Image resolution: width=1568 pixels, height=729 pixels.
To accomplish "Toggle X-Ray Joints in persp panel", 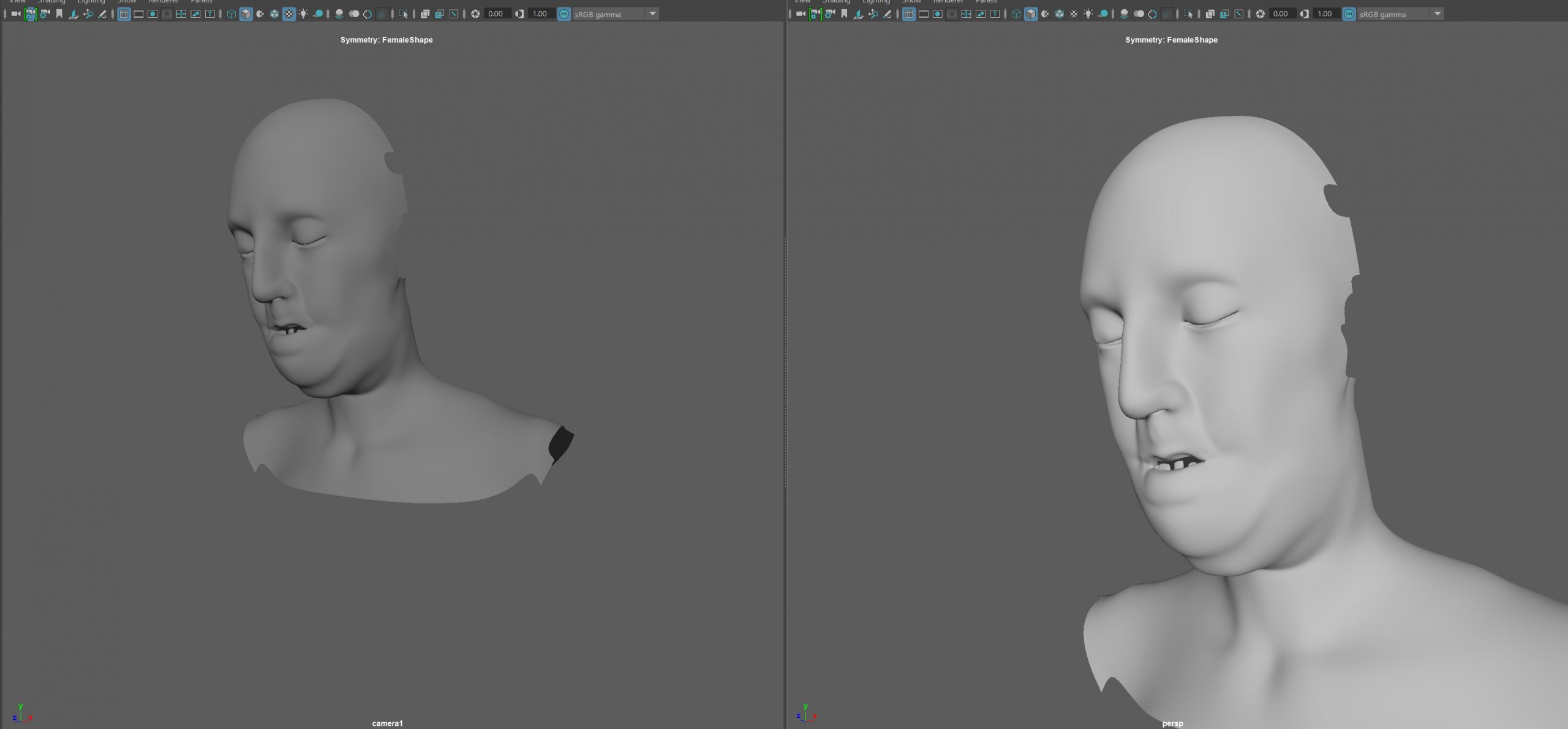I will (x=1239, y=13).
